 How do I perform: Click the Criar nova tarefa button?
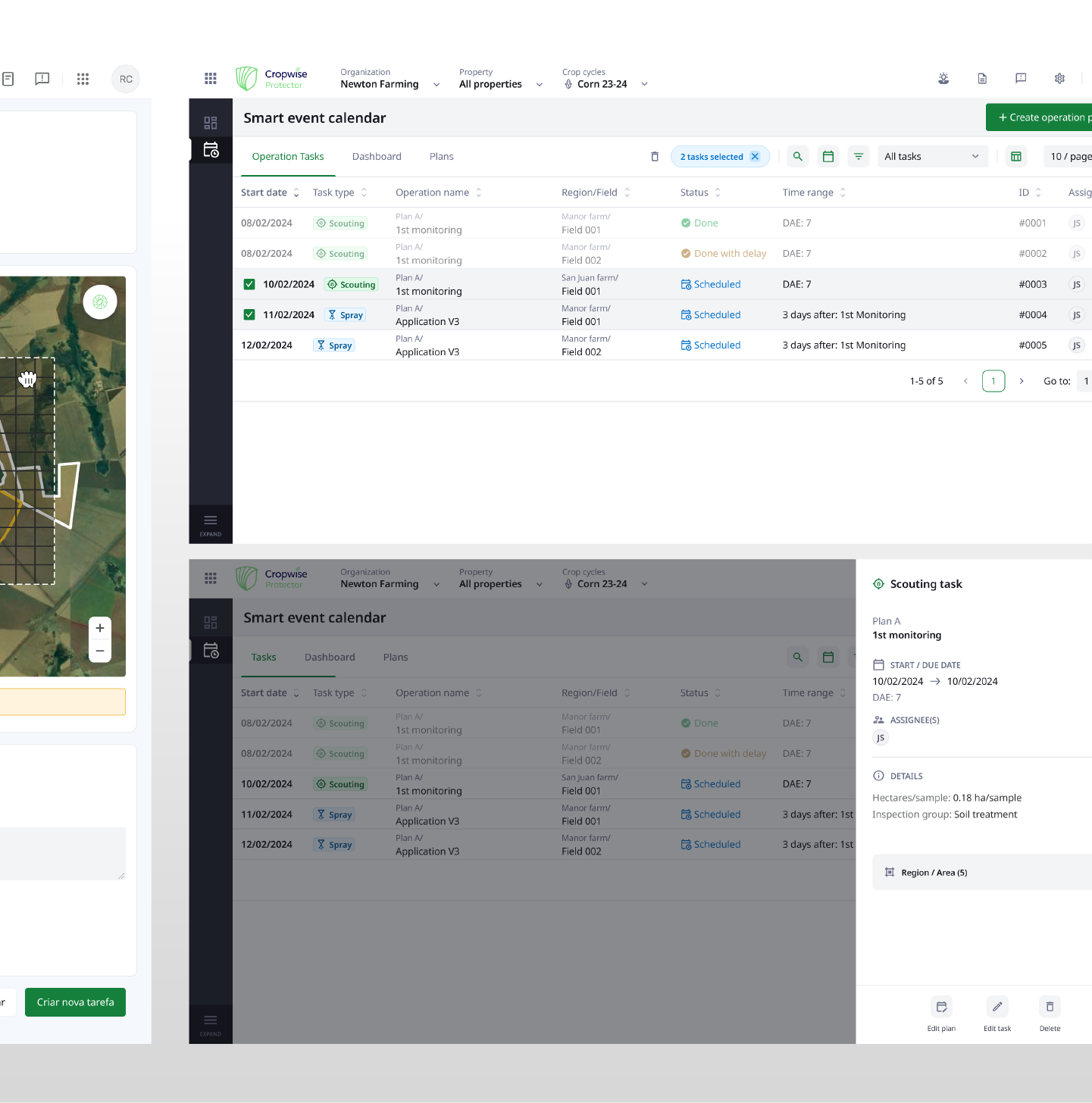75,1002
